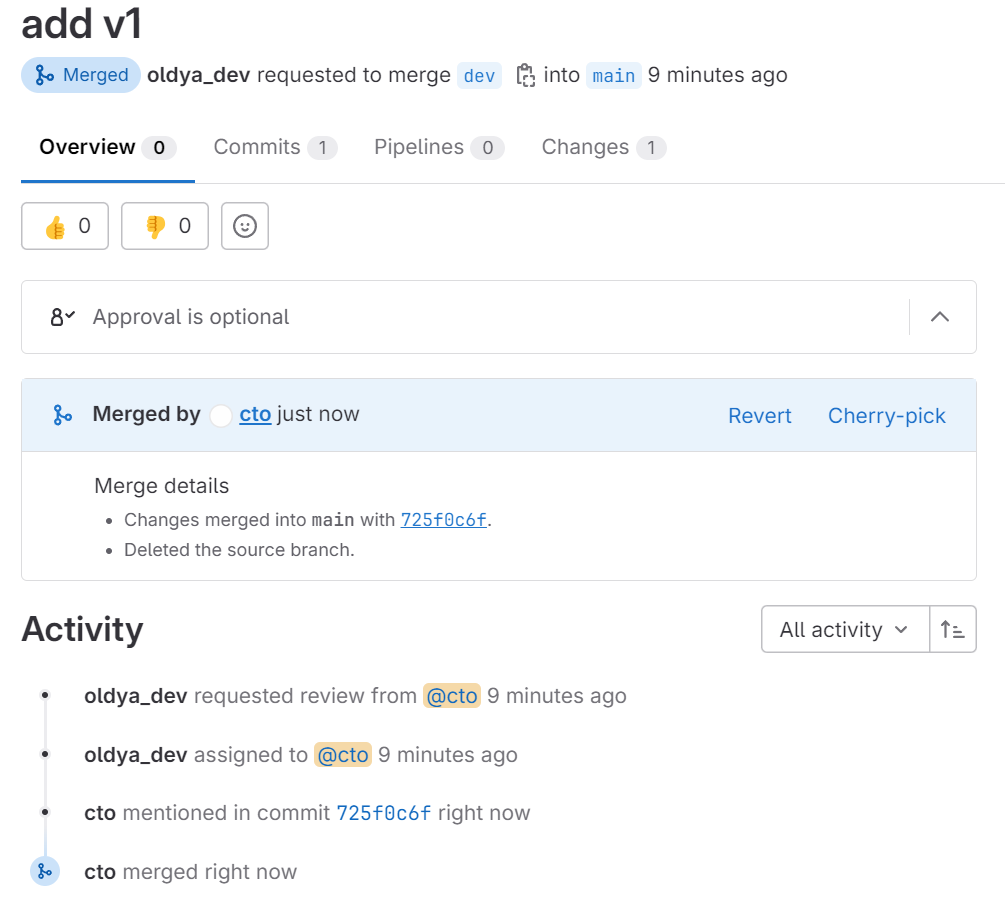Screen dimensions: 1005x911
Task: Switch to the Changes tab
Action: 604,147
